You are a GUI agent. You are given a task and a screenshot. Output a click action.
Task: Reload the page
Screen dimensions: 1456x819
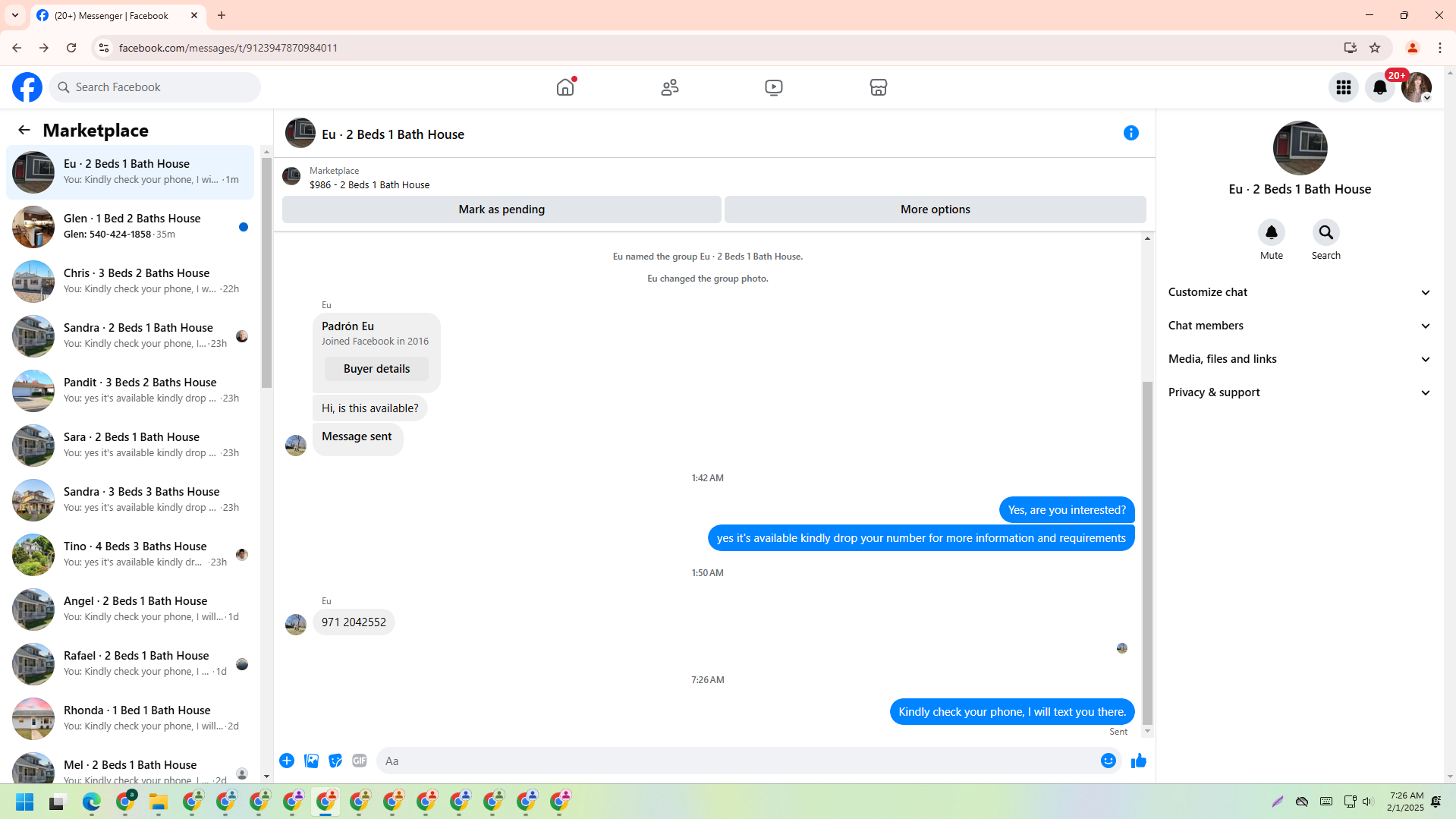pyautogui.click(x=71, y=48)
